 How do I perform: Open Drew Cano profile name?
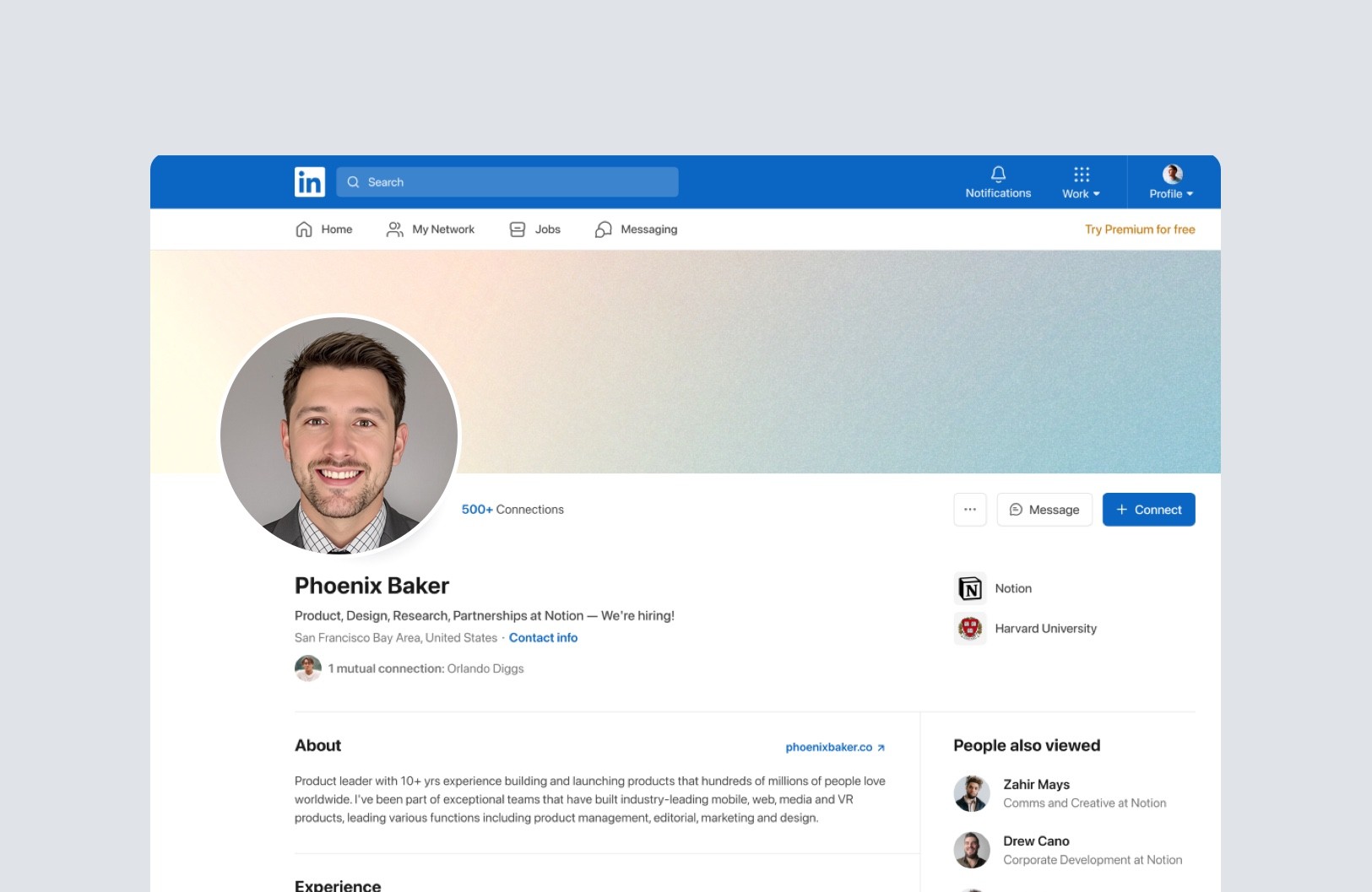pyautogui.click(x=1036, y=841)
